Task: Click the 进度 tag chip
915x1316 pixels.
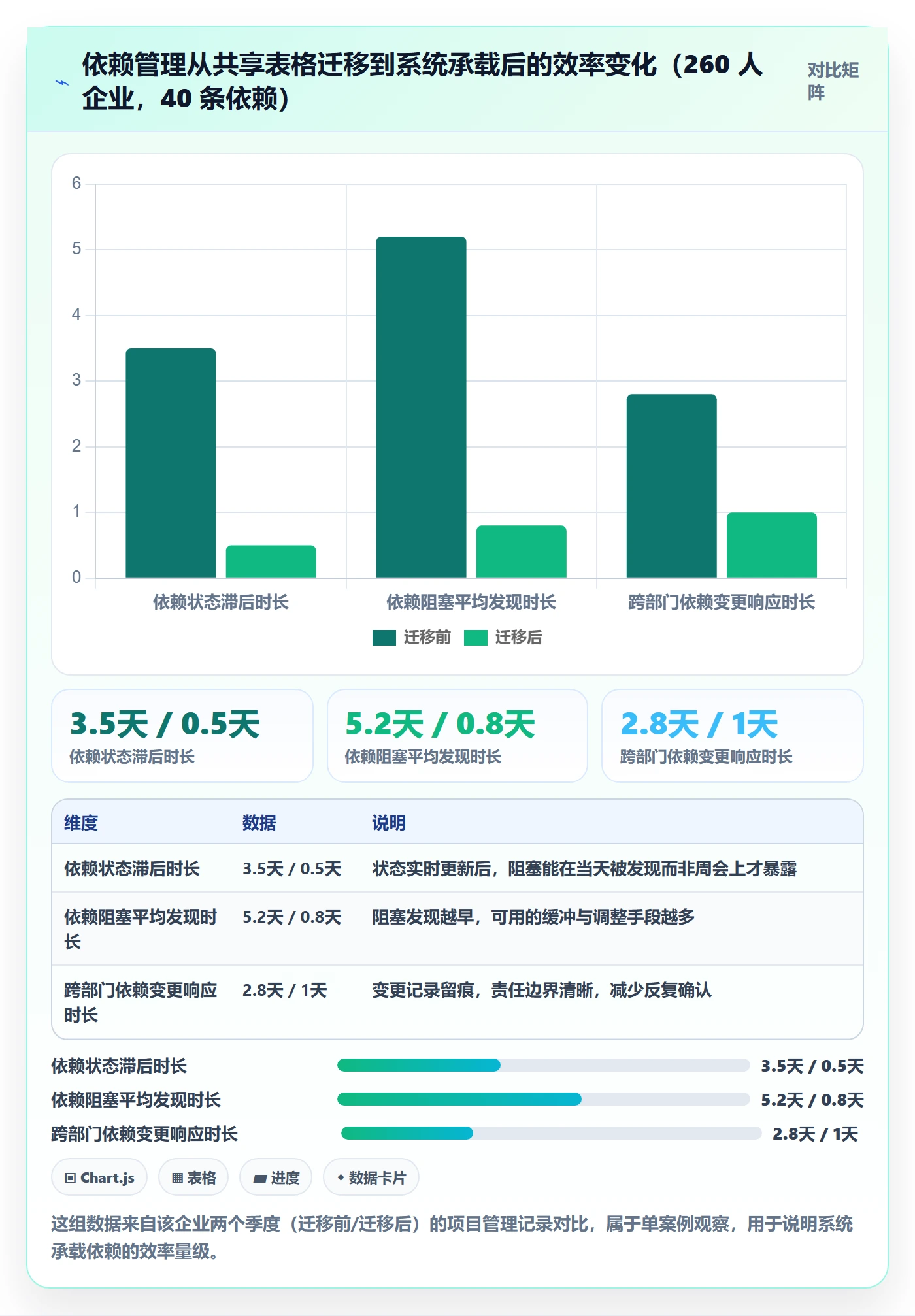Action: (276, 1177)
